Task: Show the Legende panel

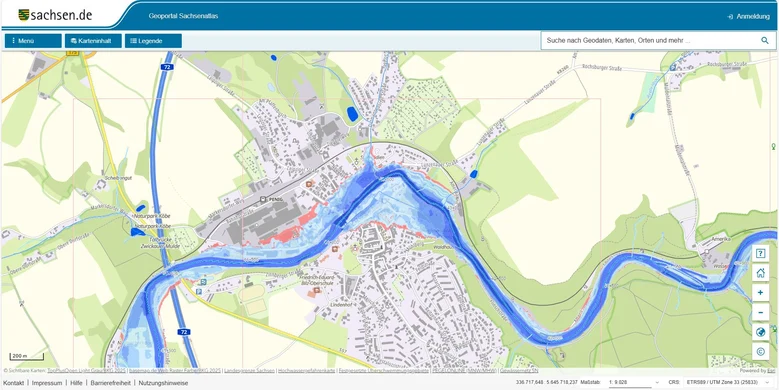Action: tap(153, 41)
